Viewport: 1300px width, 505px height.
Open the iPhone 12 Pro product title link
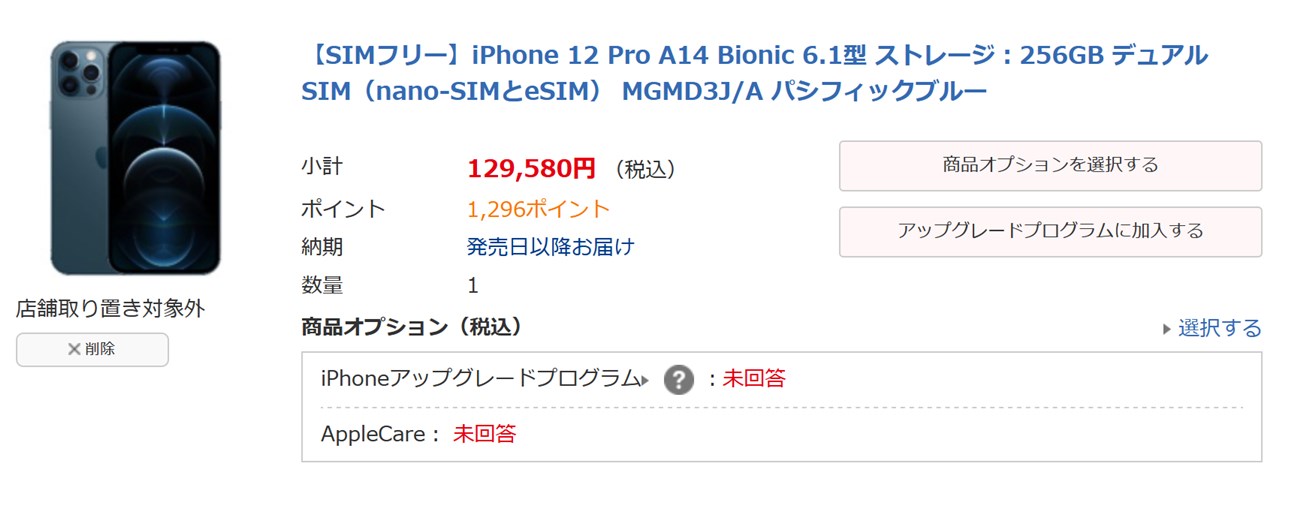pyautogui.click(x=754, y=73)
